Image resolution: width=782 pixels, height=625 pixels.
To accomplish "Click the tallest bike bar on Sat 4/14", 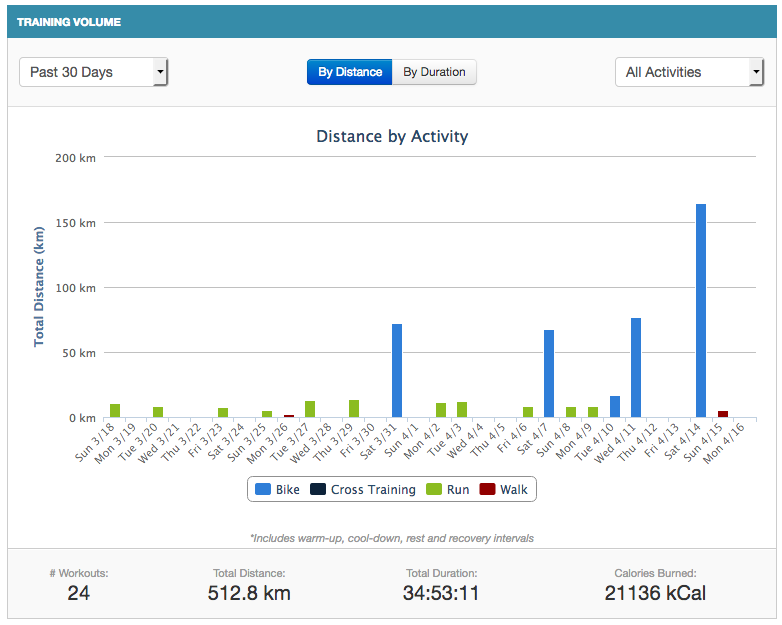I will [701, 310].
